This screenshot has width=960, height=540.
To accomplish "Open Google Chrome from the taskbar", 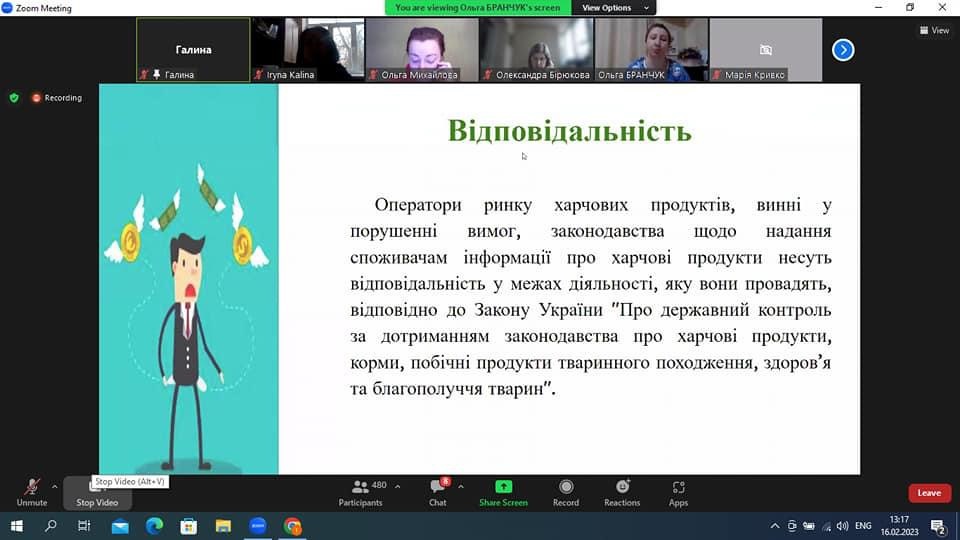I will coord(292,526).
